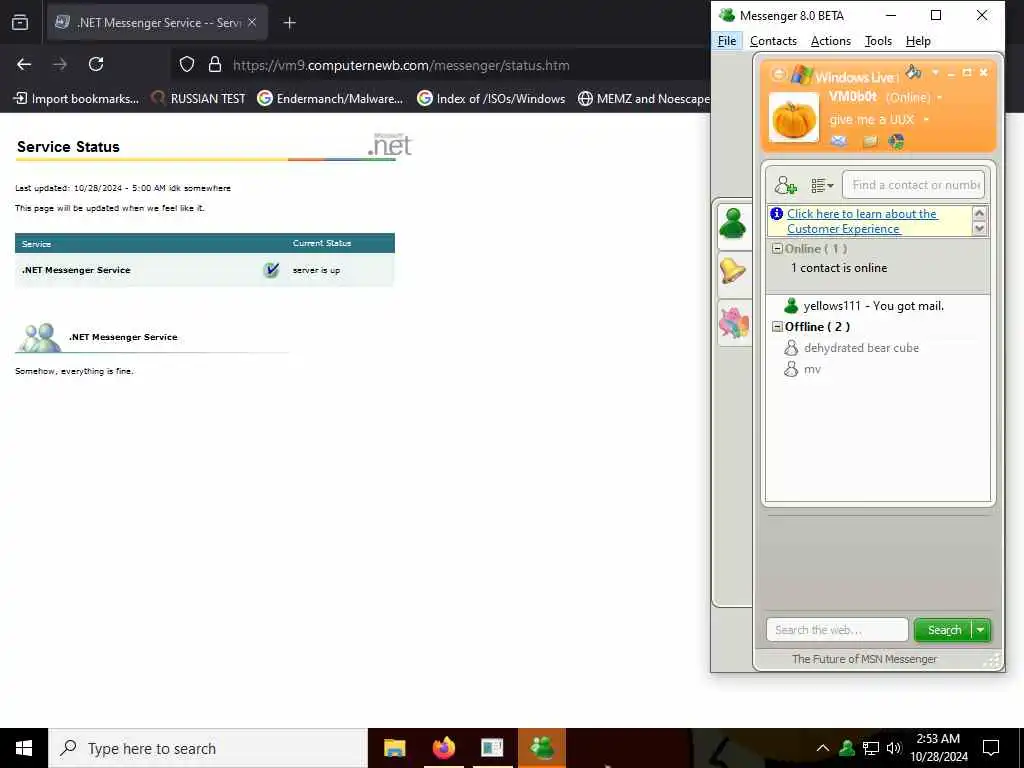
Task: Click the offline icon beside dehydrated bear cube
Action: coord(791,348)
